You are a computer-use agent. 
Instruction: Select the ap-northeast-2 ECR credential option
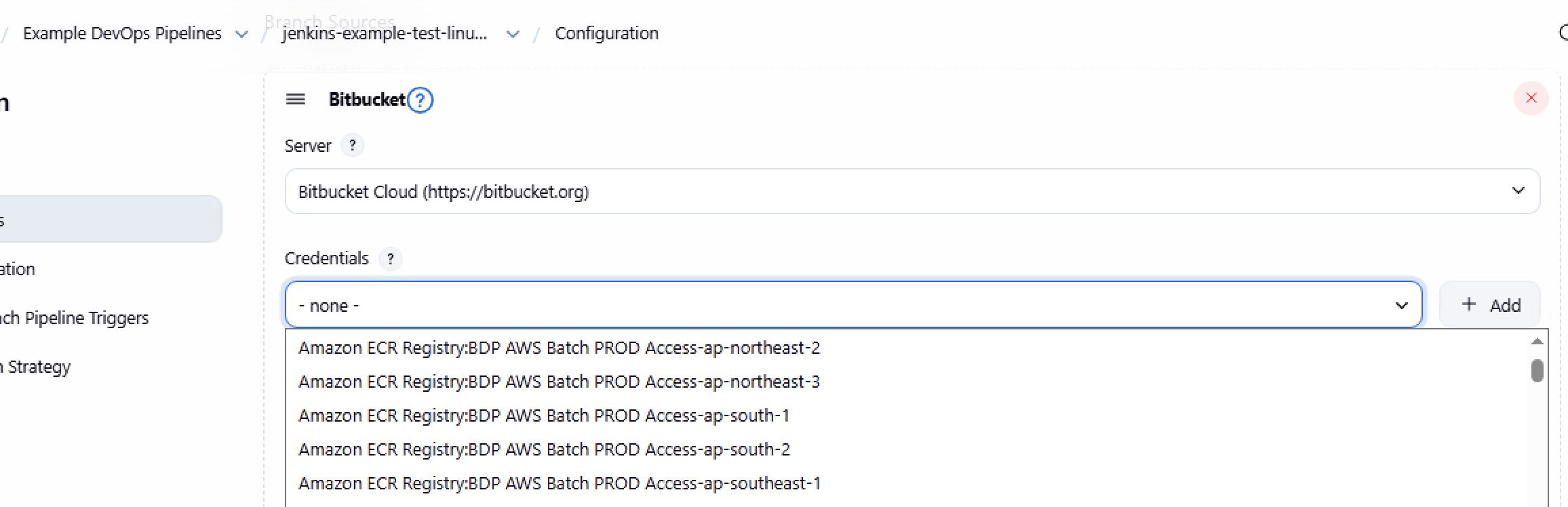559,348
